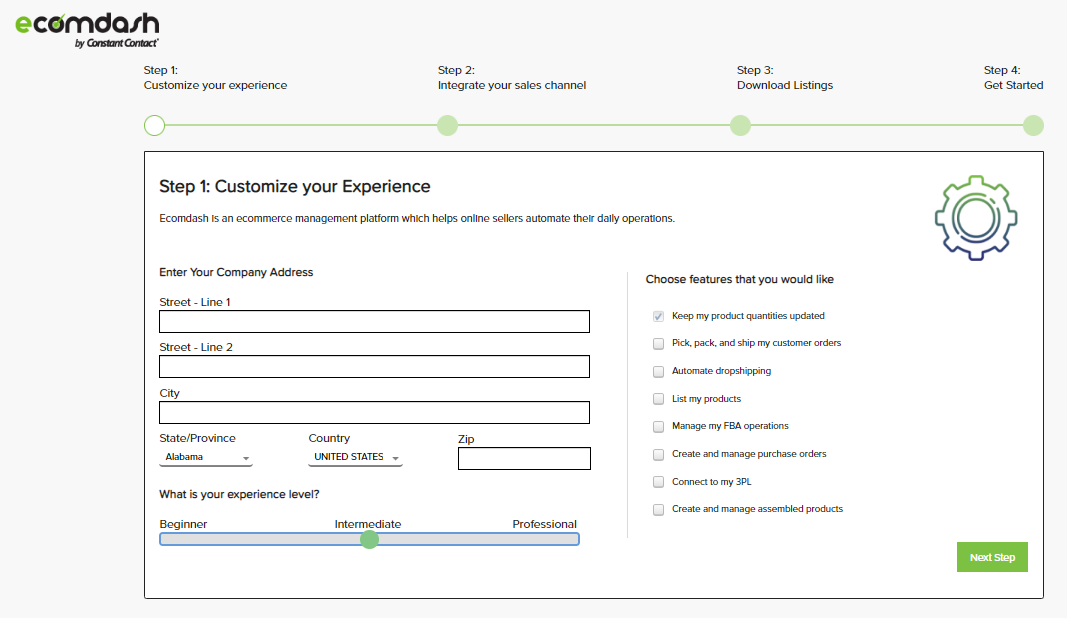Open Step 3 Download Listings label

785,78
